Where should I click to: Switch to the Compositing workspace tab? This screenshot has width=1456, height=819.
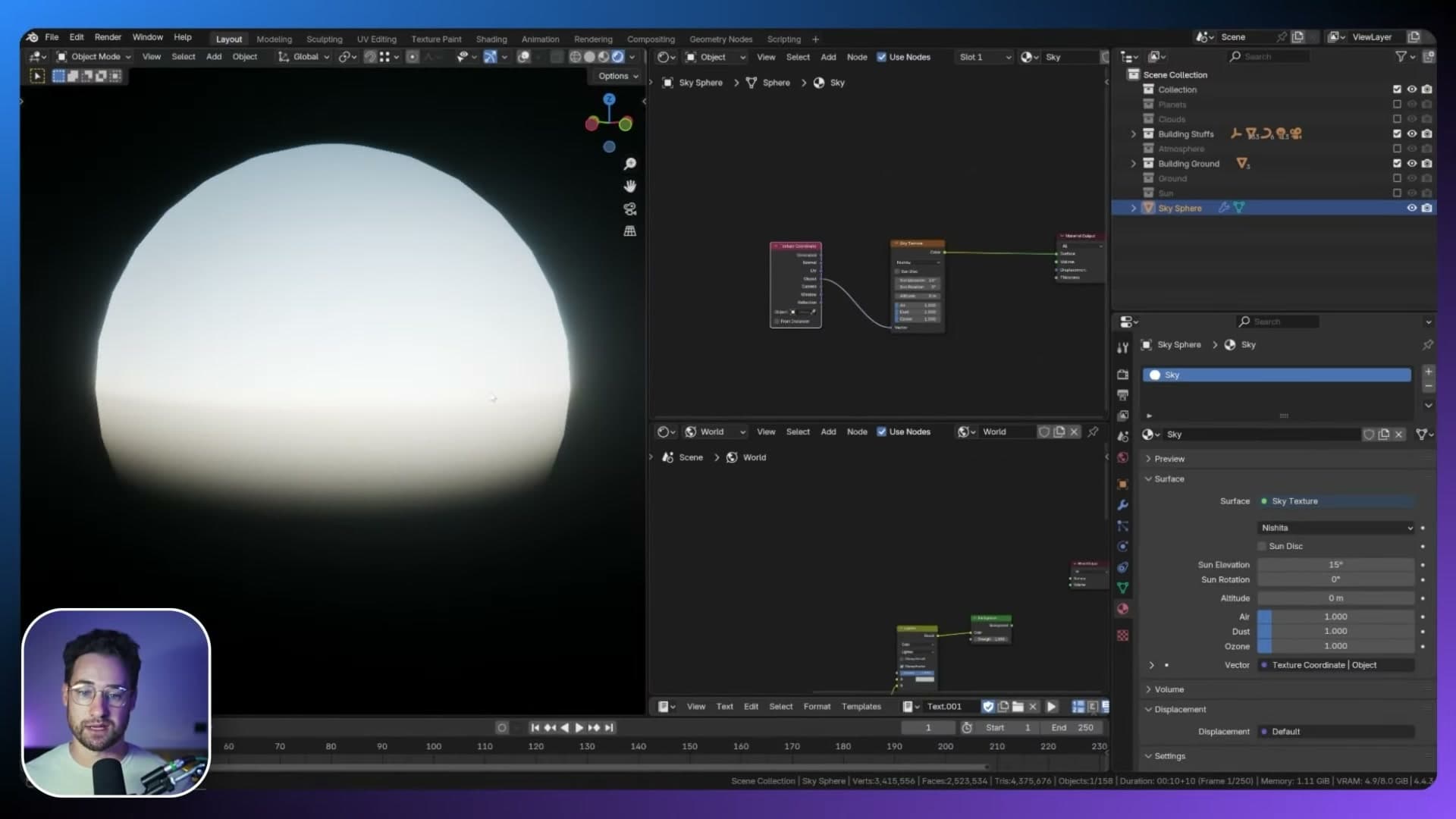pos(651,39)
